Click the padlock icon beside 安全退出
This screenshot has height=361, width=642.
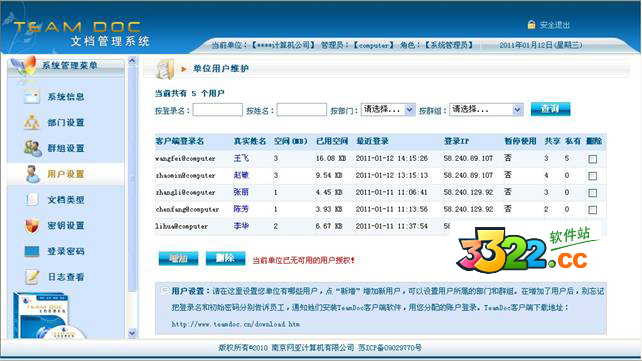click(531, 25)
